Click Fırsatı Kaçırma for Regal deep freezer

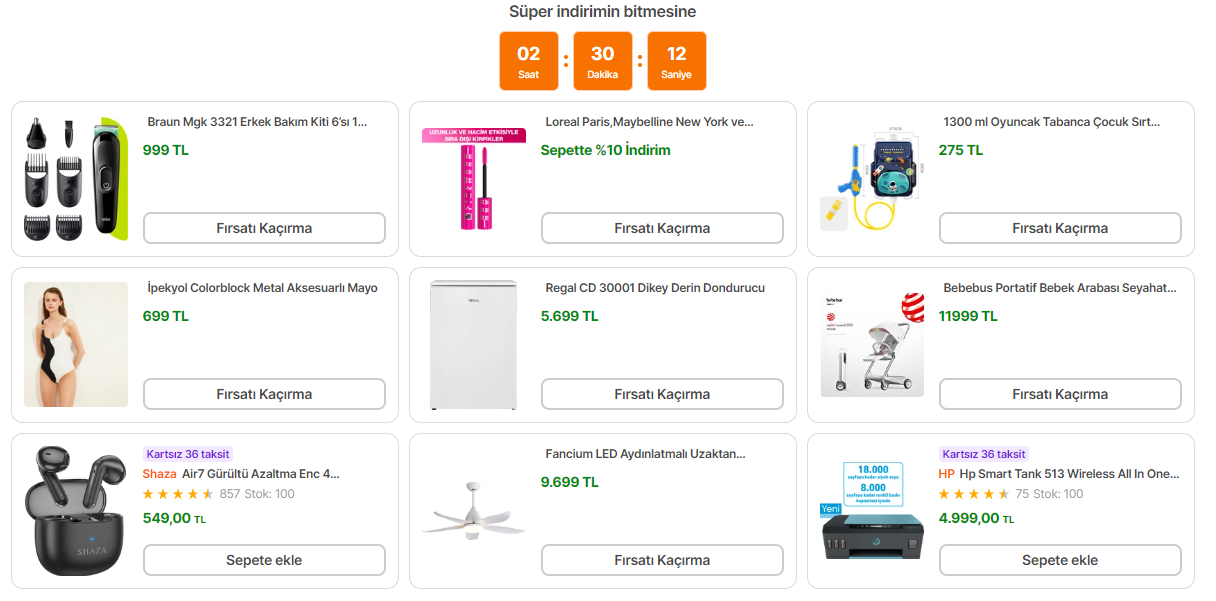(662, 394)
